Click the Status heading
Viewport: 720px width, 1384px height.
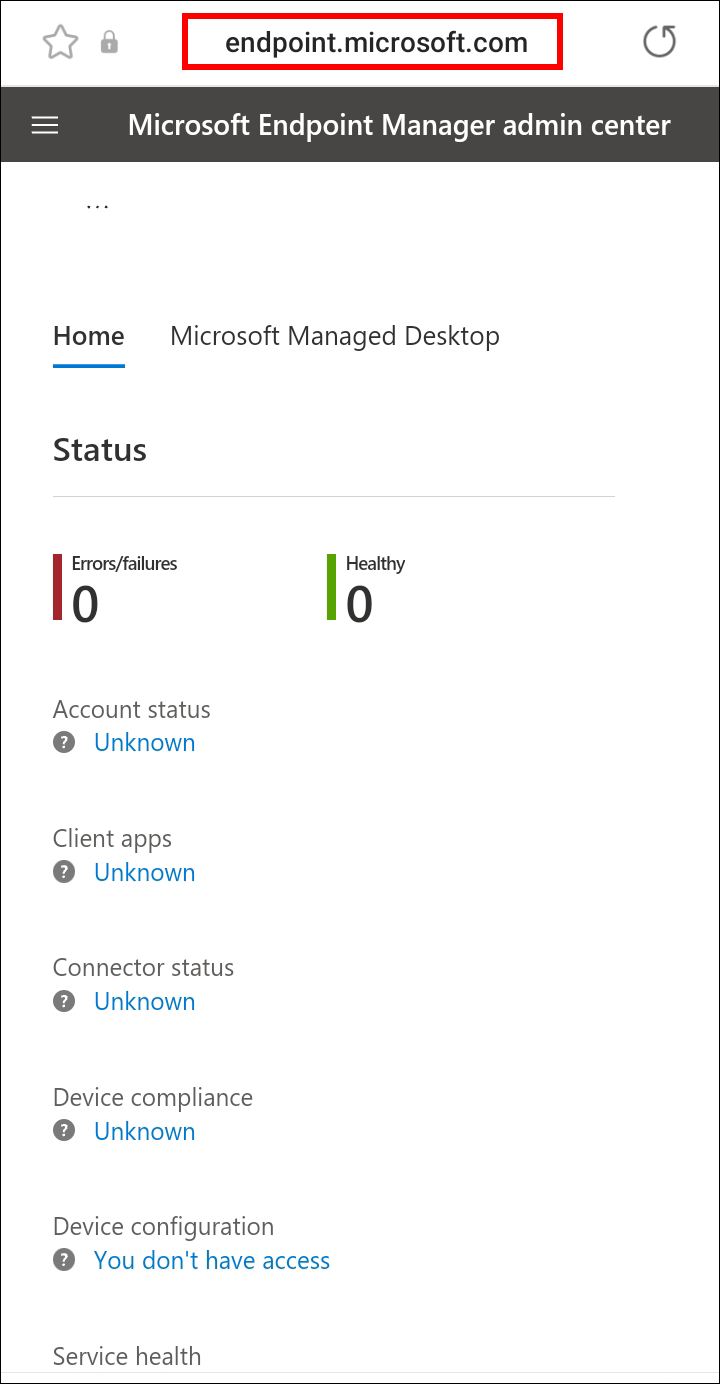100,450
